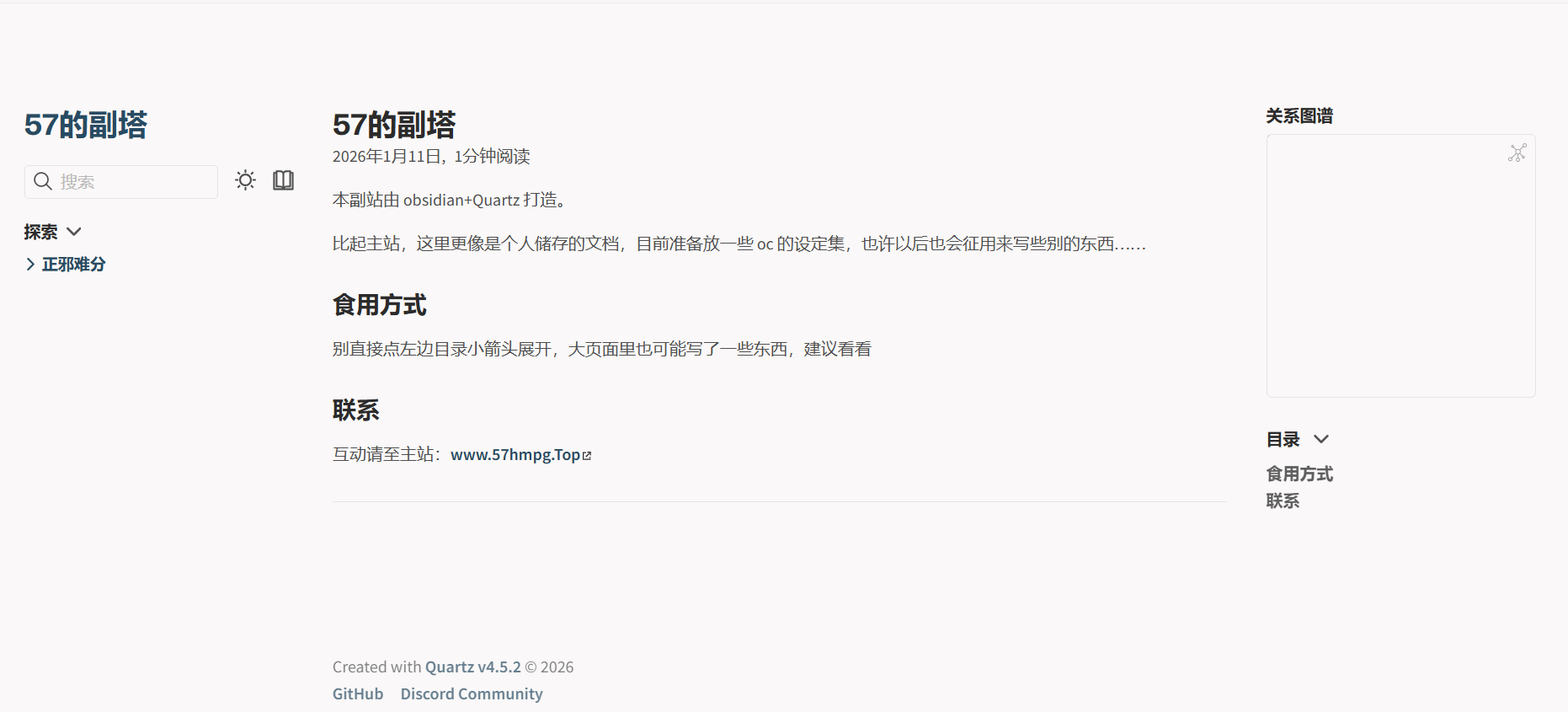Image resolution: width=1568 pixels, height=712 pixels.
Task: Click the magnifier icon in the search box
Action: coord(43,181)
